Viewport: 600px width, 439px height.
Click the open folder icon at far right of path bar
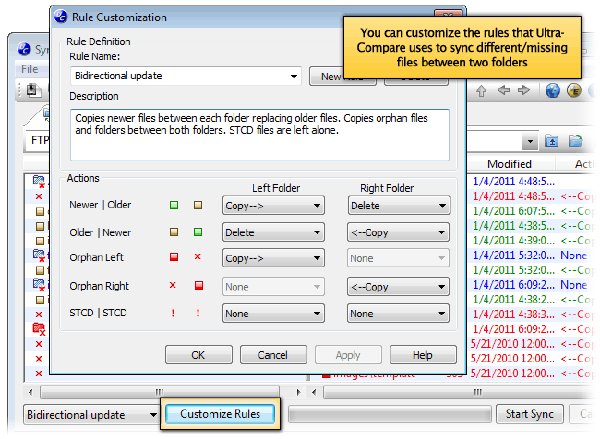pyautogui.click(x=575, y=141)
